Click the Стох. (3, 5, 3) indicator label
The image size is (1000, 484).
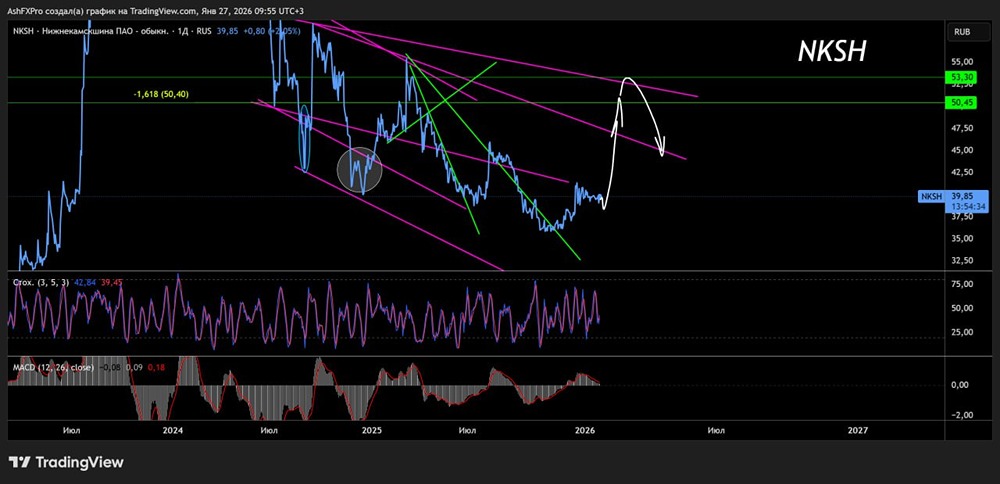[39, 282]
